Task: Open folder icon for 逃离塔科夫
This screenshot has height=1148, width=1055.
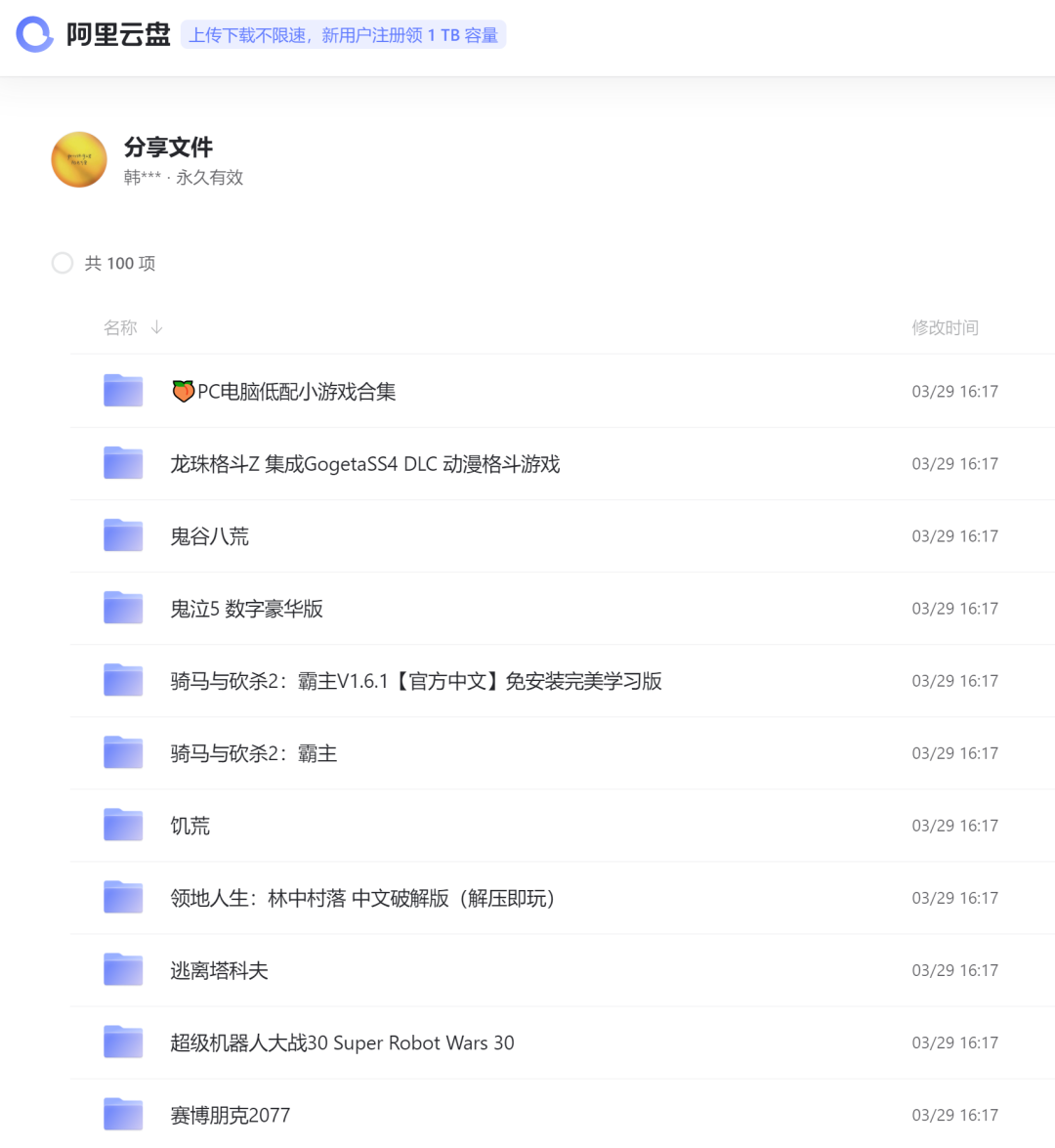Action: click(x=123, y=970)
